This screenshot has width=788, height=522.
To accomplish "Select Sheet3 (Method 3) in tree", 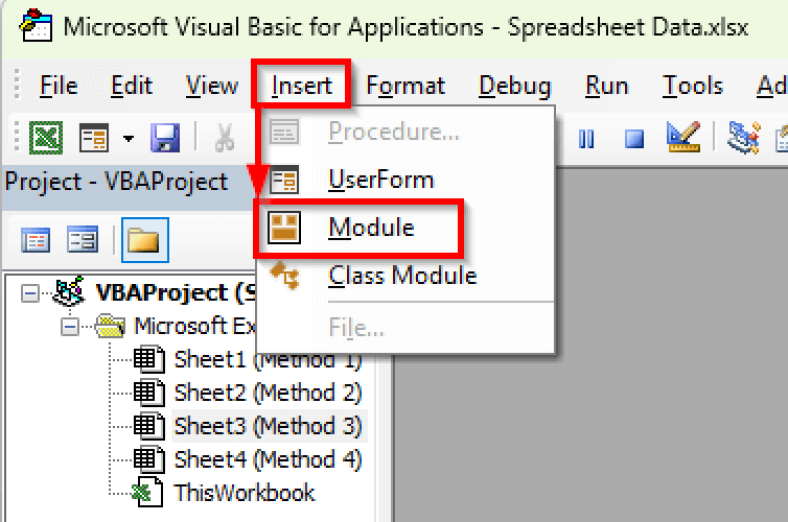I will pos(268,426).
